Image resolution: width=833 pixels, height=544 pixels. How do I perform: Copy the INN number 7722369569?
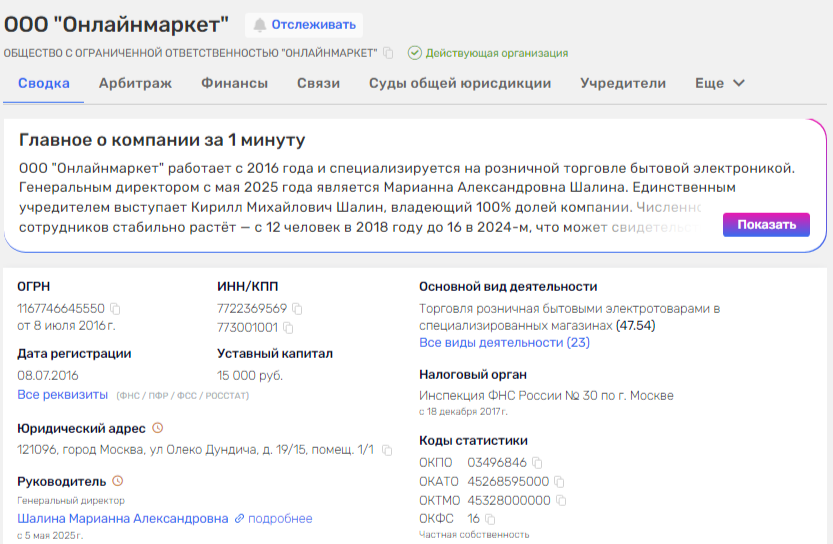point(297,308)
